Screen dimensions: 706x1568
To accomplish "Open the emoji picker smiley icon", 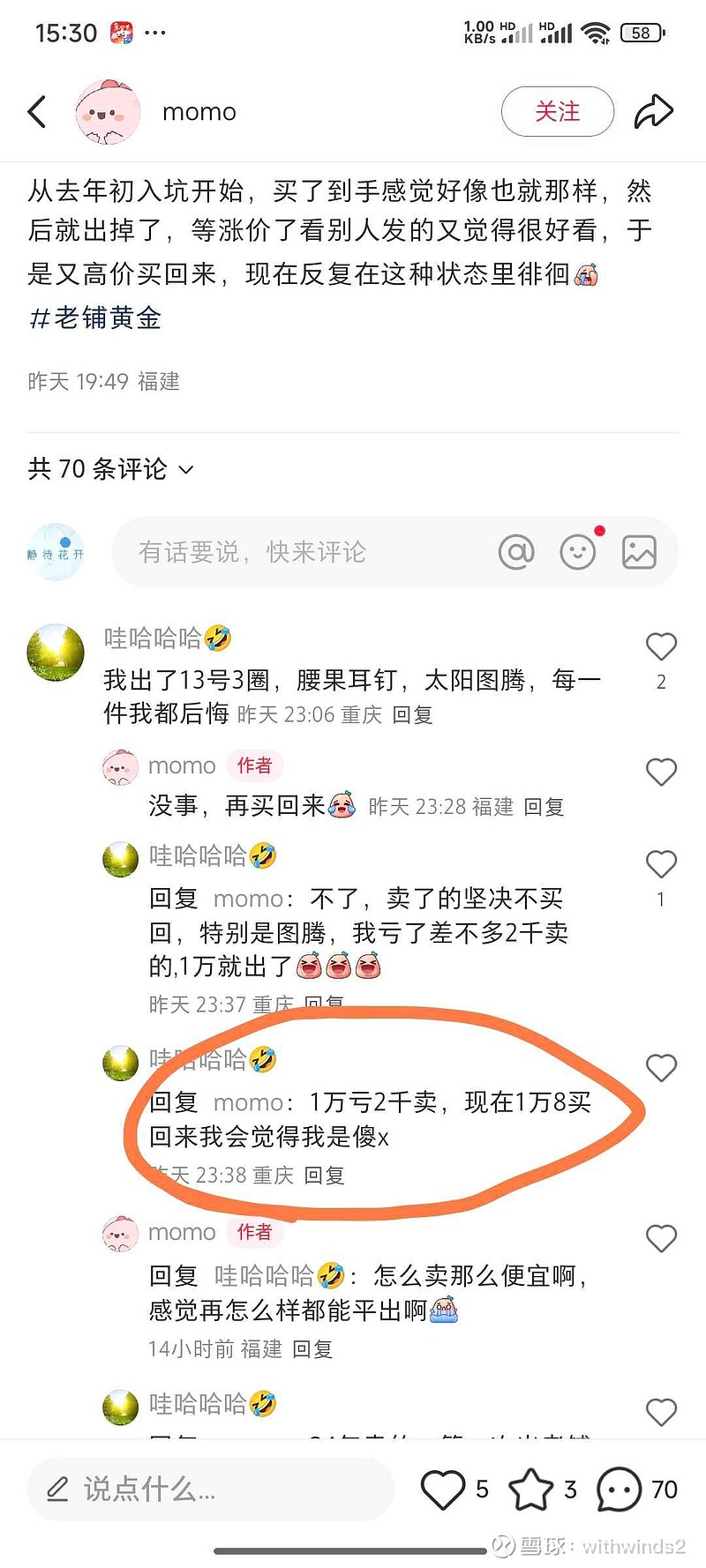I will 578,552.
